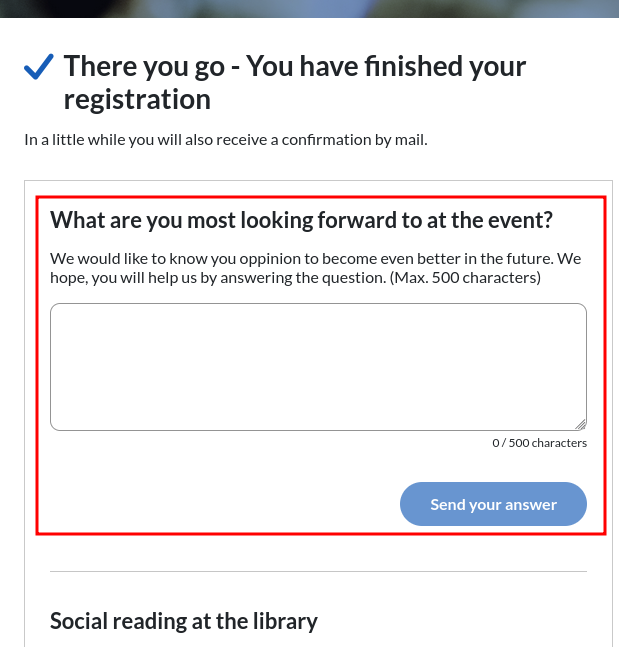Click the word registration in the heading
Image resolution: width=619 pixels, height=647 pixels.
pyautogui.click(x=137, y=100)
